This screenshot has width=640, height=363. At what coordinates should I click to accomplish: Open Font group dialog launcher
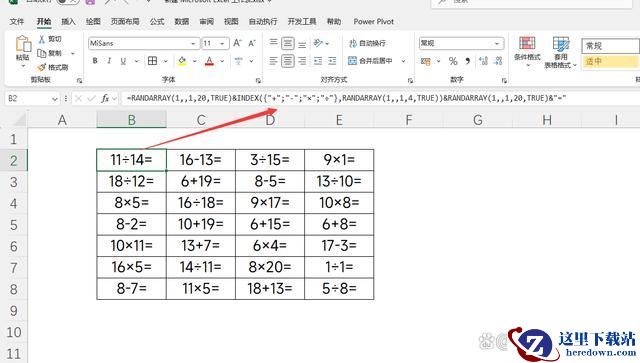tap(258, 80)
